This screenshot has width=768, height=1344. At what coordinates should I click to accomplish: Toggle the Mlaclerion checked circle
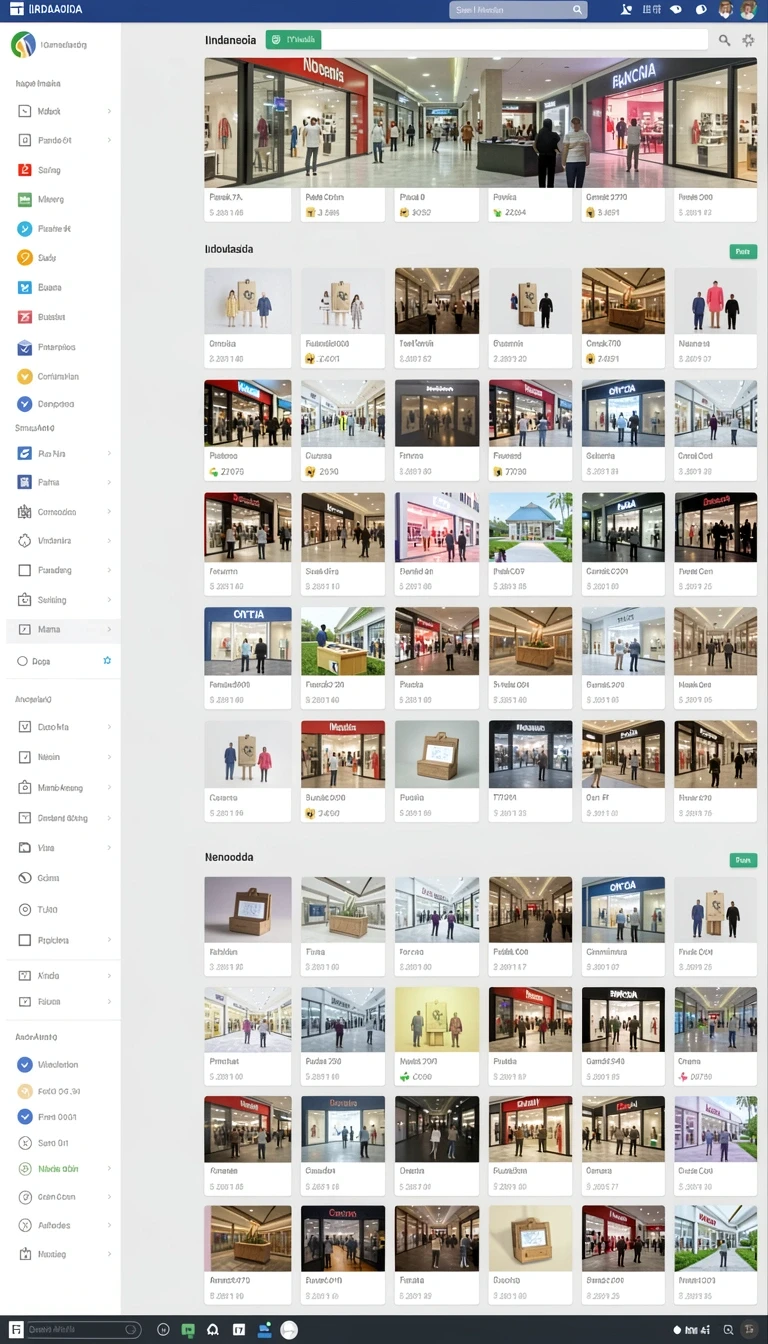coord(25,1064)
